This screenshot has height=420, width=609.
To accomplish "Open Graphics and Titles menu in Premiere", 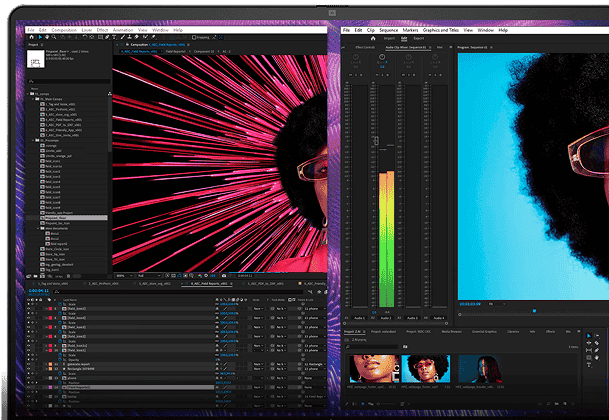I will (x=440, y=30).
